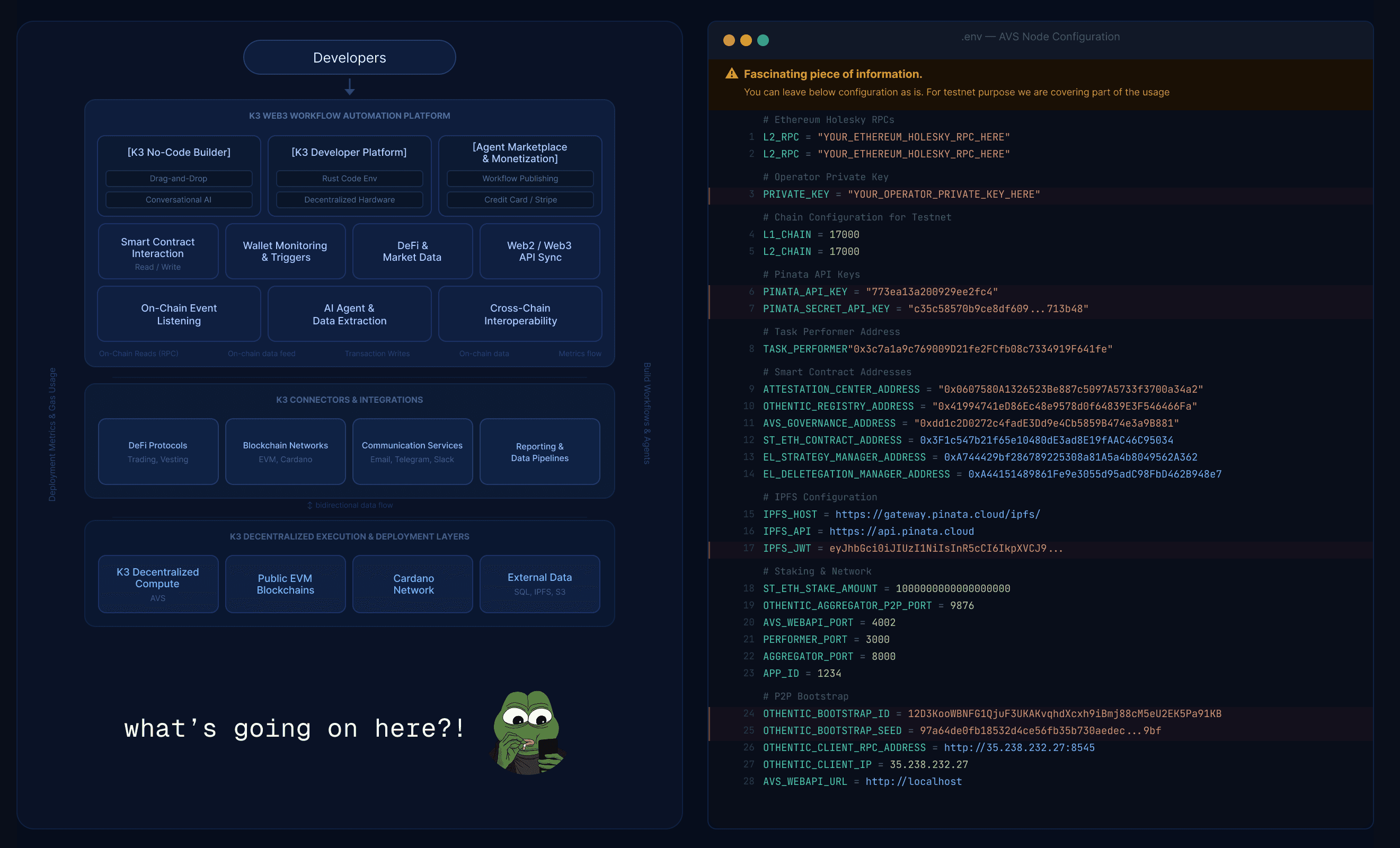The width and height of the screenshot is (1400, 848).
Task: Click the AVS_GOVERNANCE_ADDRESS line
Action: 971,423
